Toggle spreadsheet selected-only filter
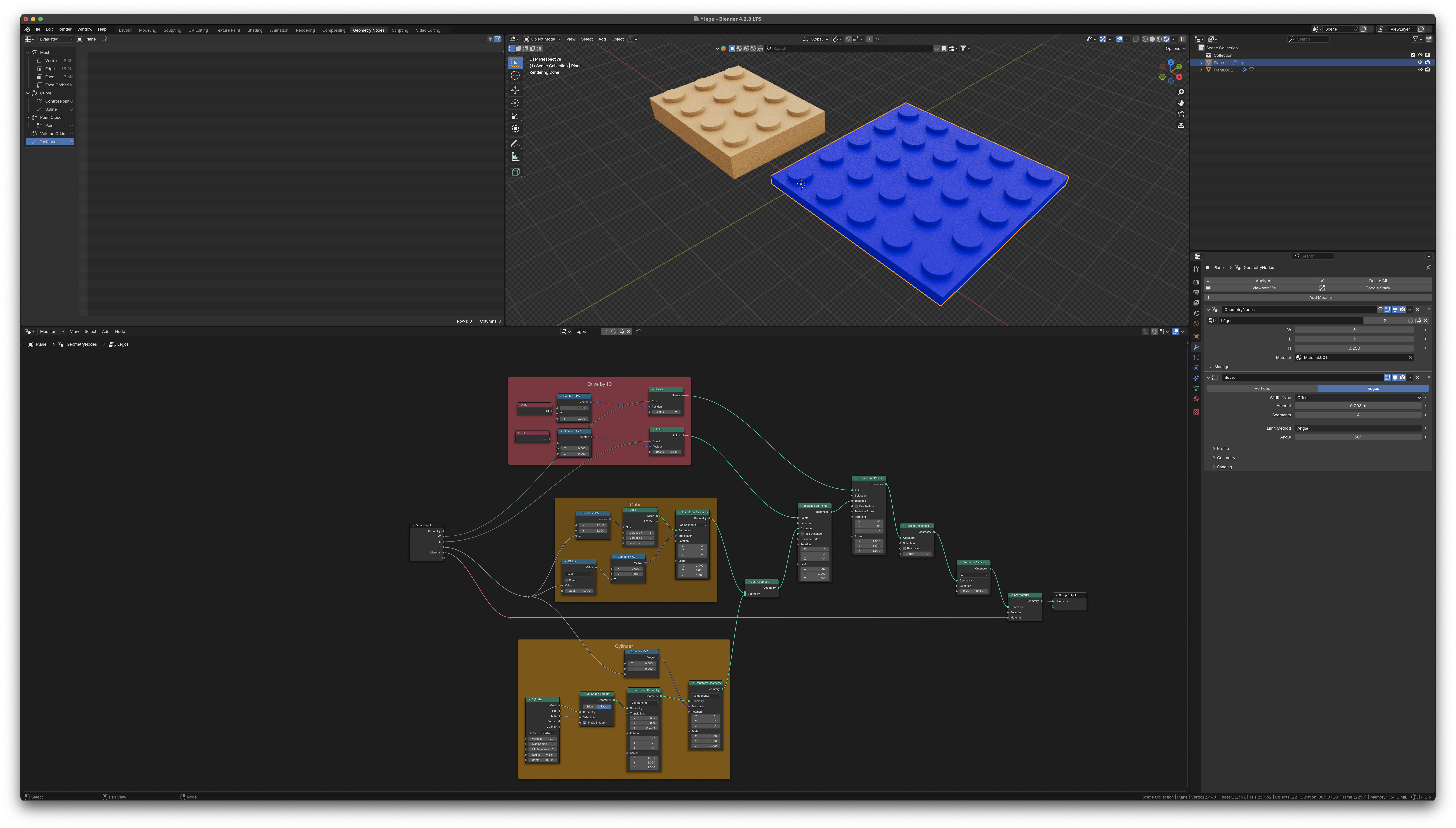Image resolution: width=1456 pixels, height=828 pixels. point(491,39)
